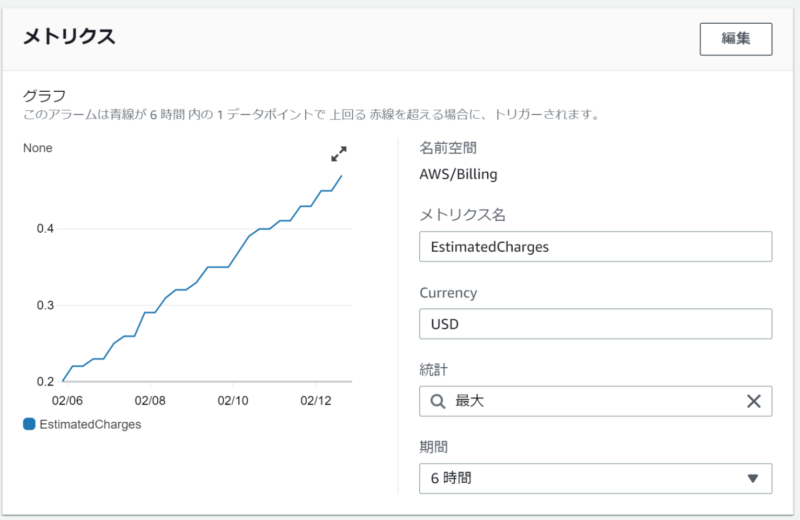
Task: Click the 02/12 date on graph axis
Action: tap(315, 399)
